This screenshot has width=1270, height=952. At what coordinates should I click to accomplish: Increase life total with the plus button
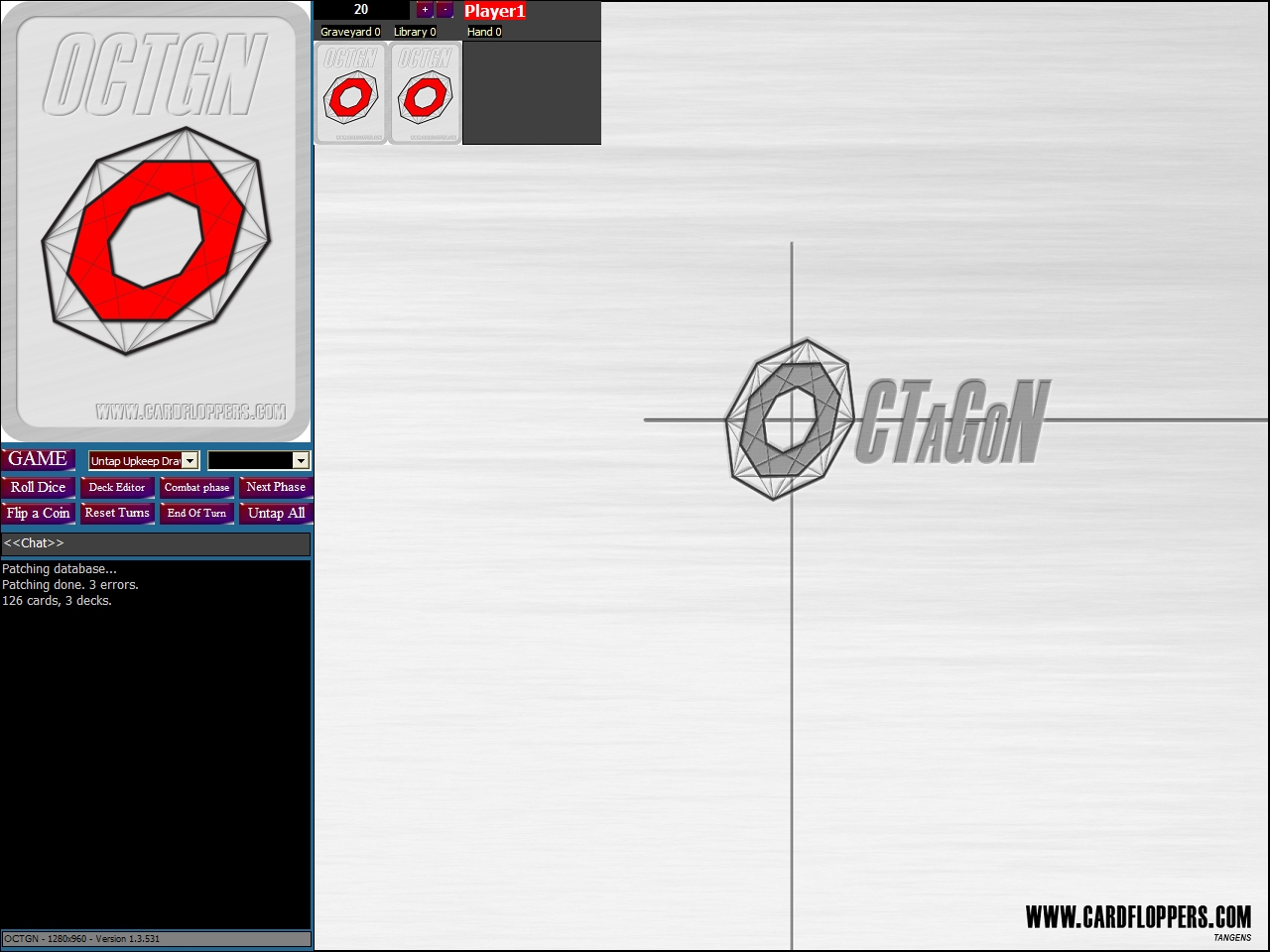point(425,10)
